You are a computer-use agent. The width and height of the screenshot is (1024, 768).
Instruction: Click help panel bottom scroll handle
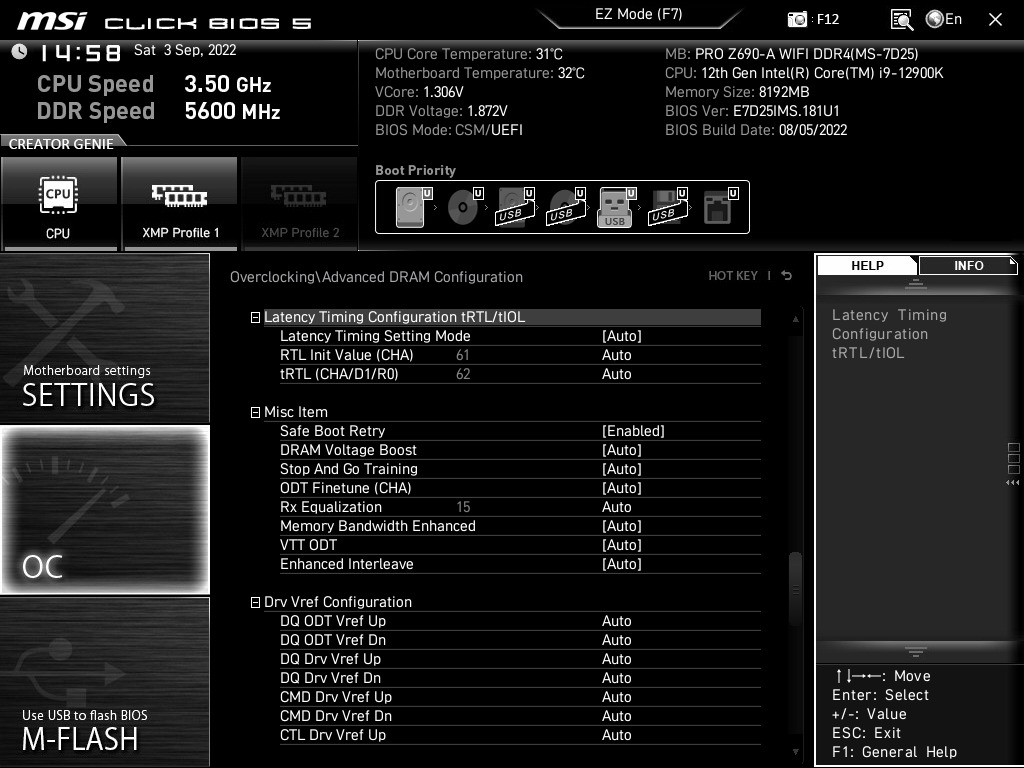tap(916, 652)
